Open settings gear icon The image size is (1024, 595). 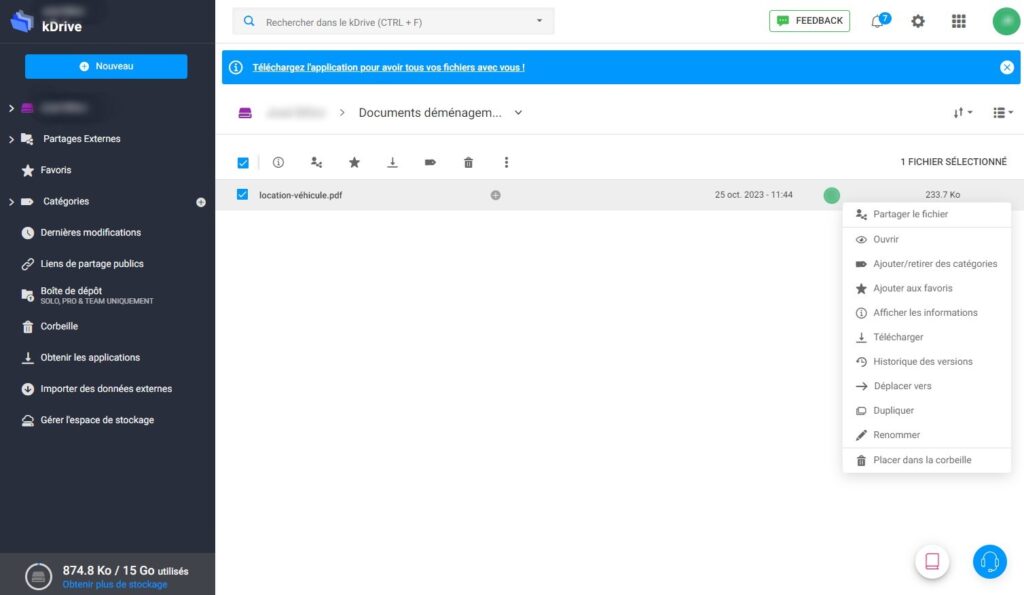(x=918, y=22)
